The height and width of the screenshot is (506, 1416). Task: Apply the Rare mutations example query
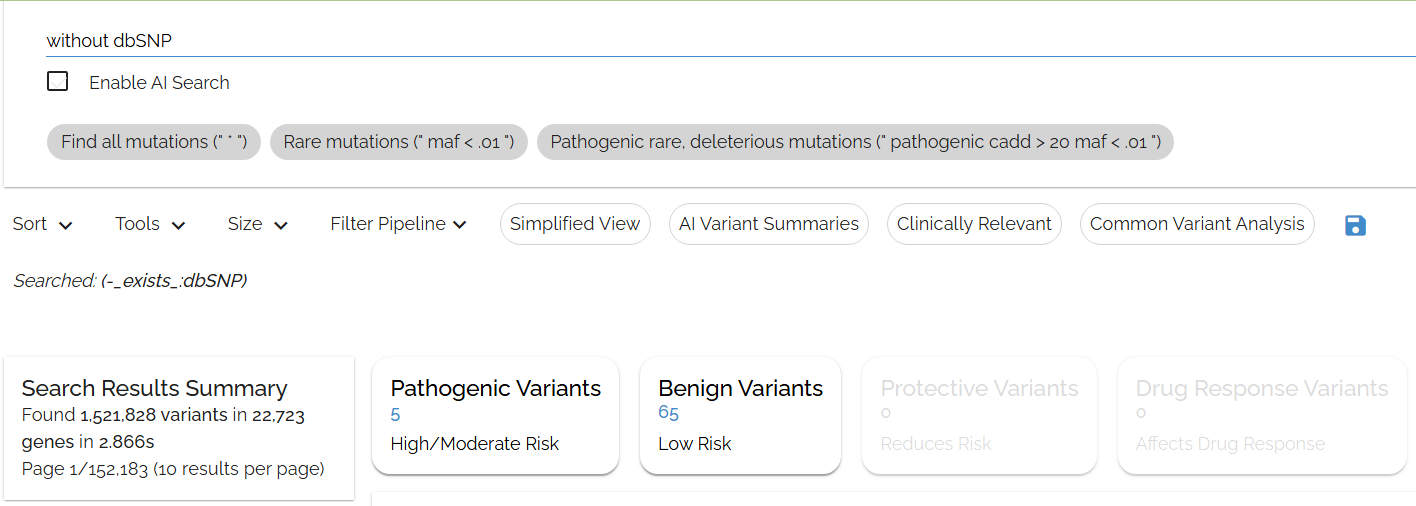(398, 142)
